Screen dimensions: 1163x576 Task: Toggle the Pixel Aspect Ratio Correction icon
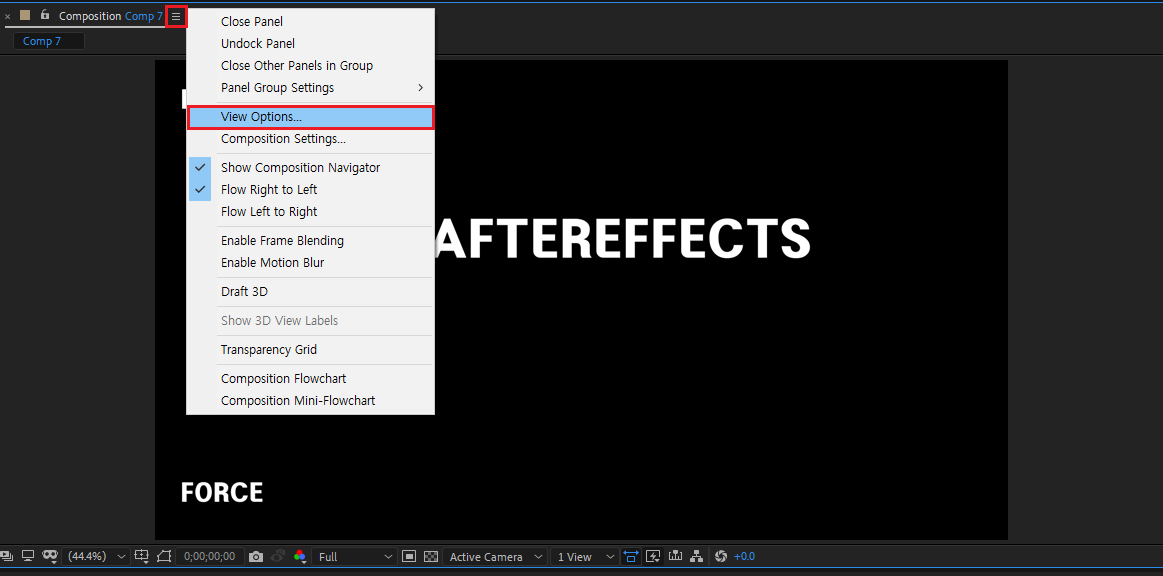click(x=631, y=556)
